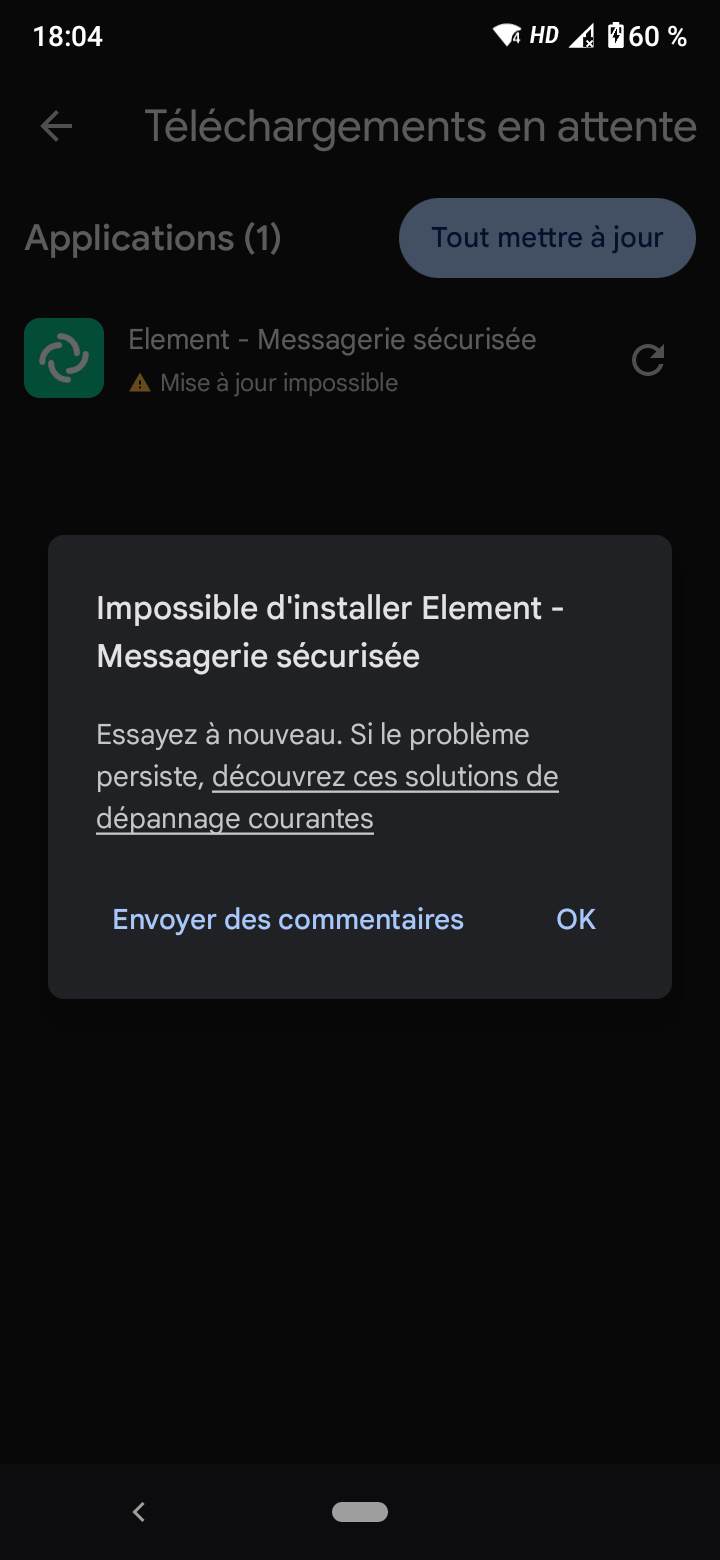Tap the Téléchargements en attente page title
The width and height of the screenshot is (720, 1560).
click(x=420, y=127)
